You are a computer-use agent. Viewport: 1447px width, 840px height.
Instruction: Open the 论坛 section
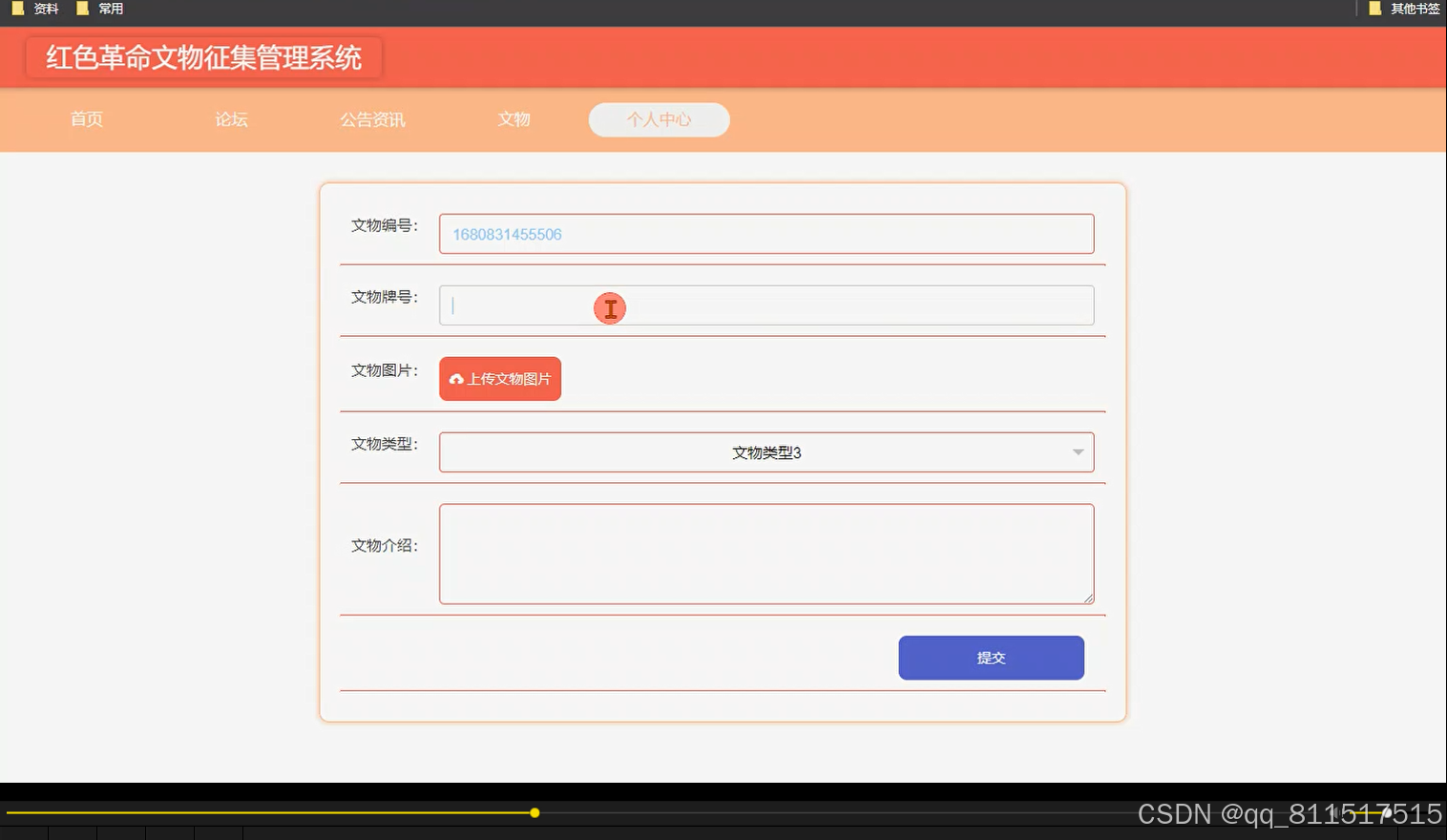point(229,119)
